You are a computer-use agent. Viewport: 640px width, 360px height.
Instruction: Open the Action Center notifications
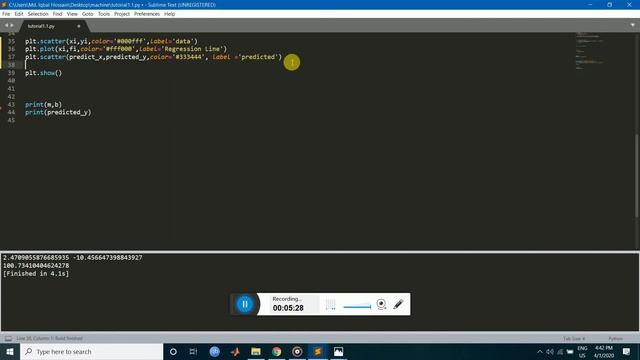[627, 351]
